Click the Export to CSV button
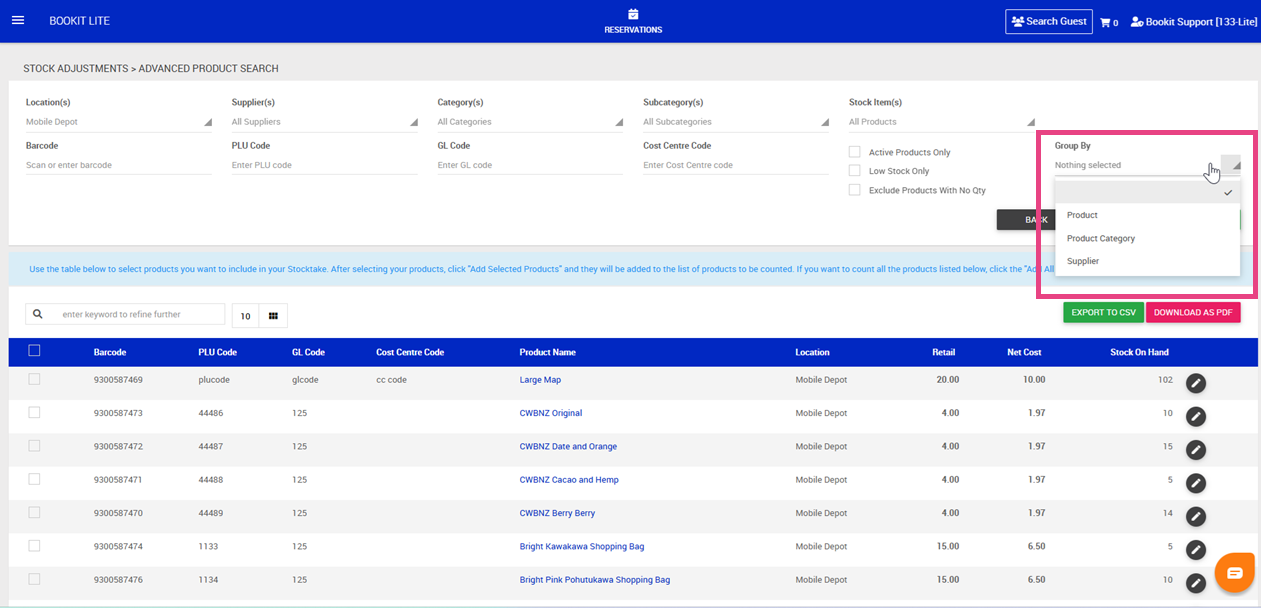The height and width of the screenshot is (608, 1261). [x=1103, y=312]
